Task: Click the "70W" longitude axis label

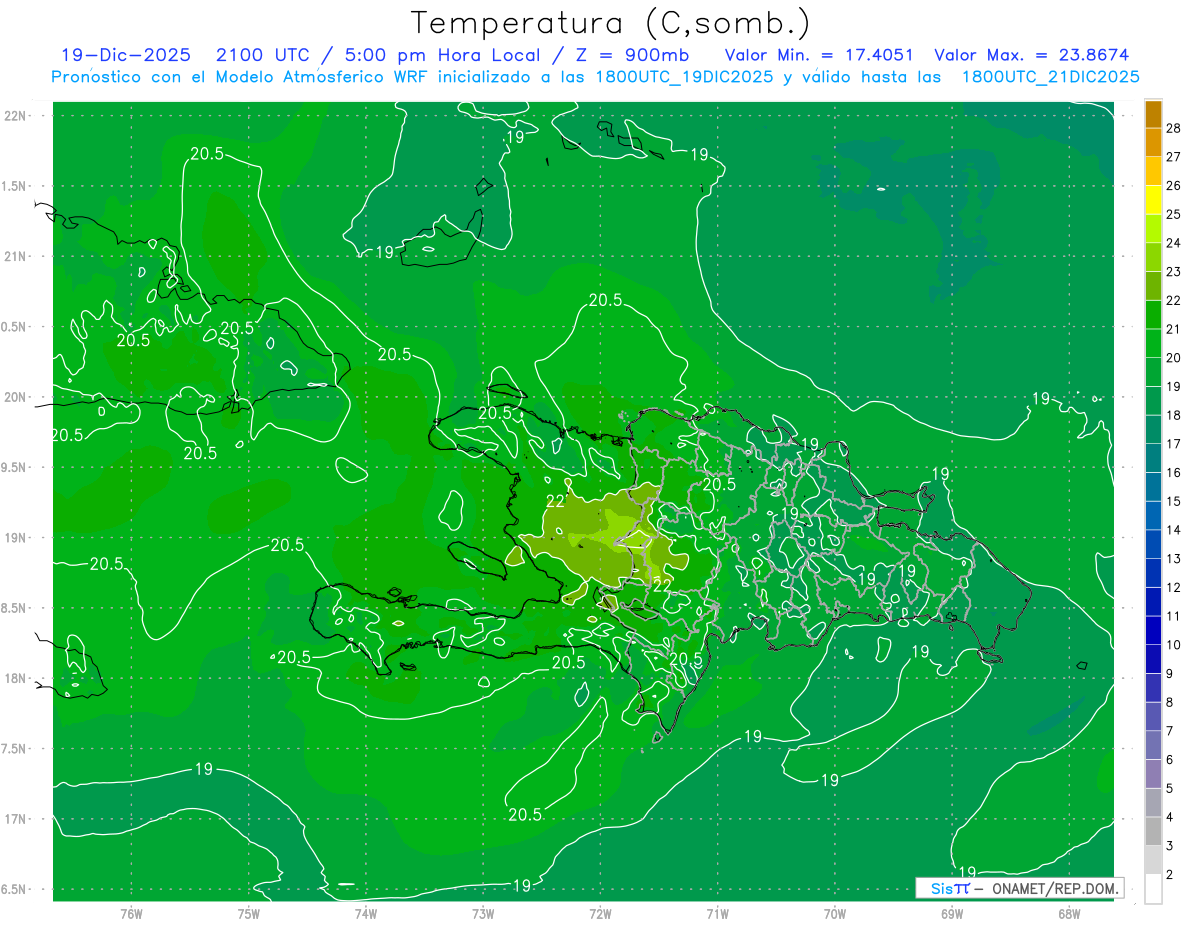Action: tap(835, 914)
